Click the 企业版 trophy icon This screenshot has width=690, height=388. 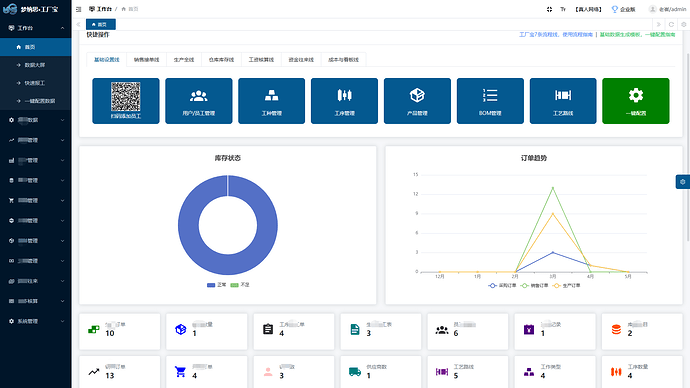pos(615,9)
